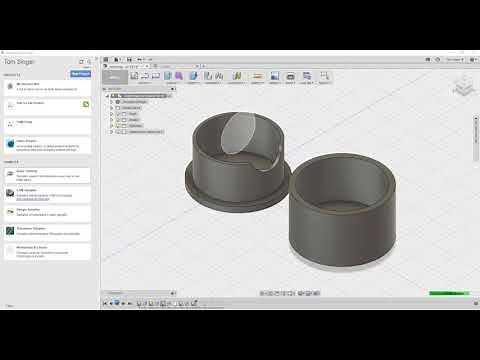Toggle the green pin on the second project
Screen dimensions: 480x360
86,104
